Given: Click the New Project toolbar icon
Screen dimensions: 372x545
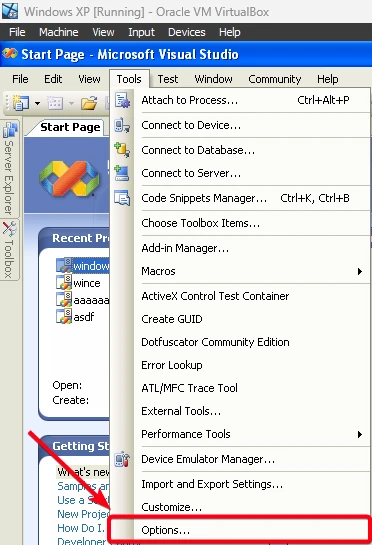Looking at the screenshot, I should pos(21,103).
